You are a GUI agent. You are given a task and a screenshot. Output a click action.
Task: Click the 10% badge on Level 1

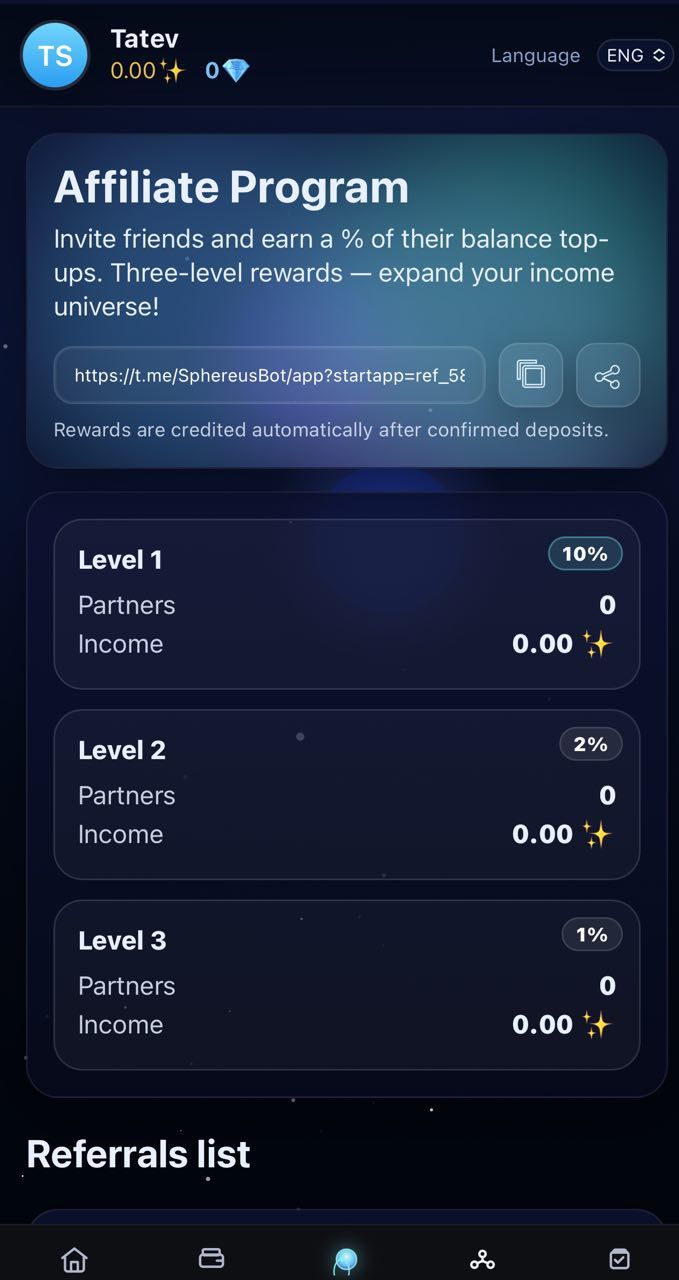coord(585,553)
